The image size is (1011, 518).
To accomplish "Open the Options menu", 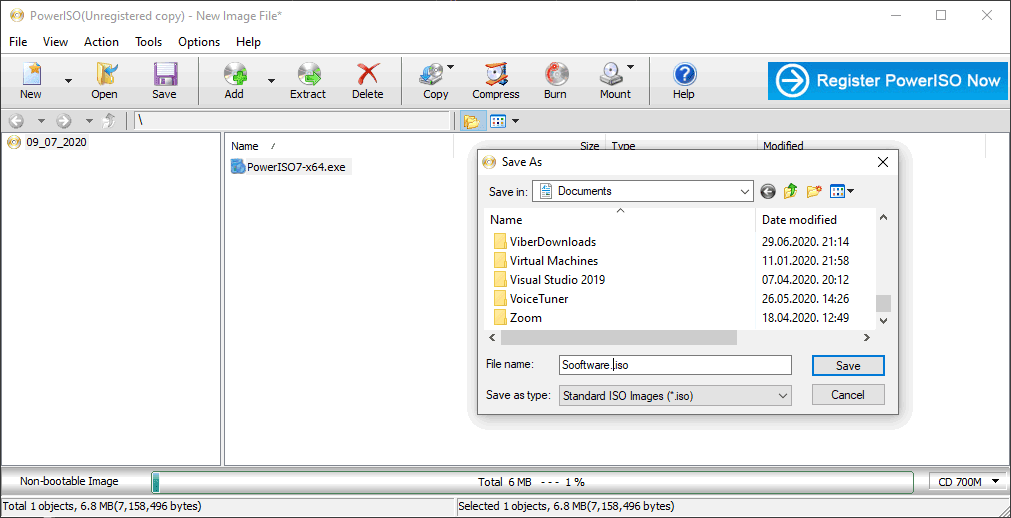I will (x=199, y=42).
